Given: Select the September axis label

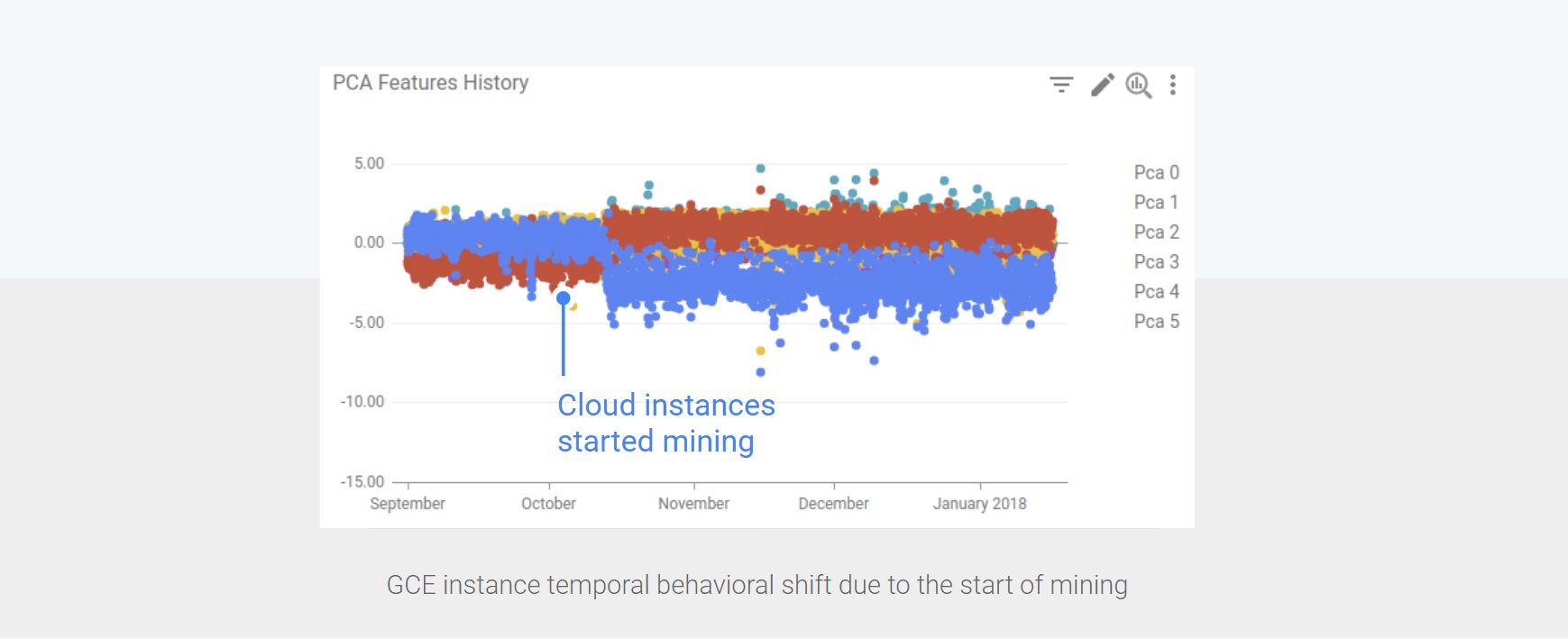Looking at the screenshot, I should pyautogui.click(x=408, y=505).
